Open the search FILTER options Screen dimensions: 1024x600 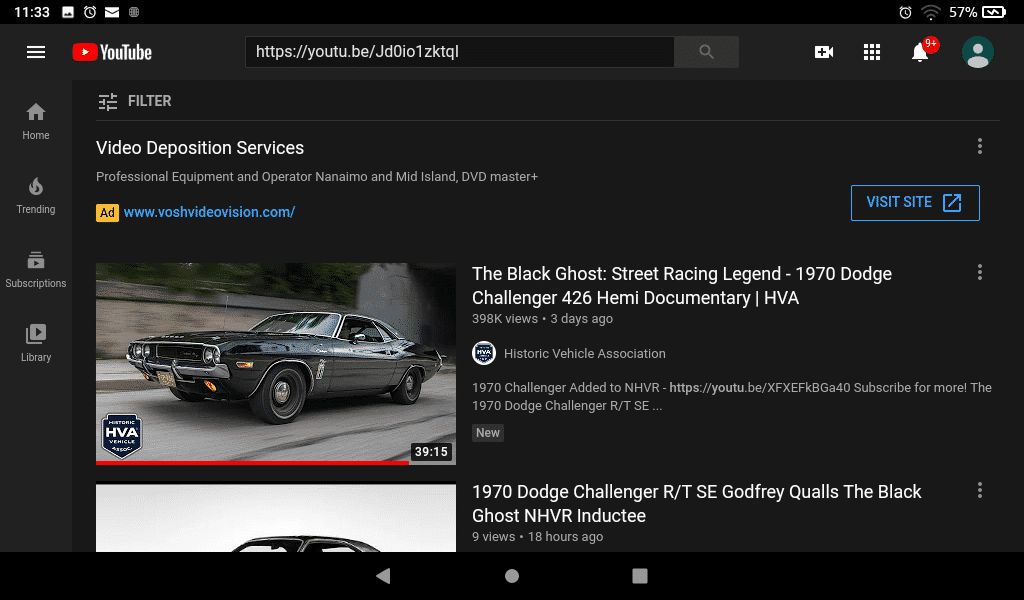point(135,101)
